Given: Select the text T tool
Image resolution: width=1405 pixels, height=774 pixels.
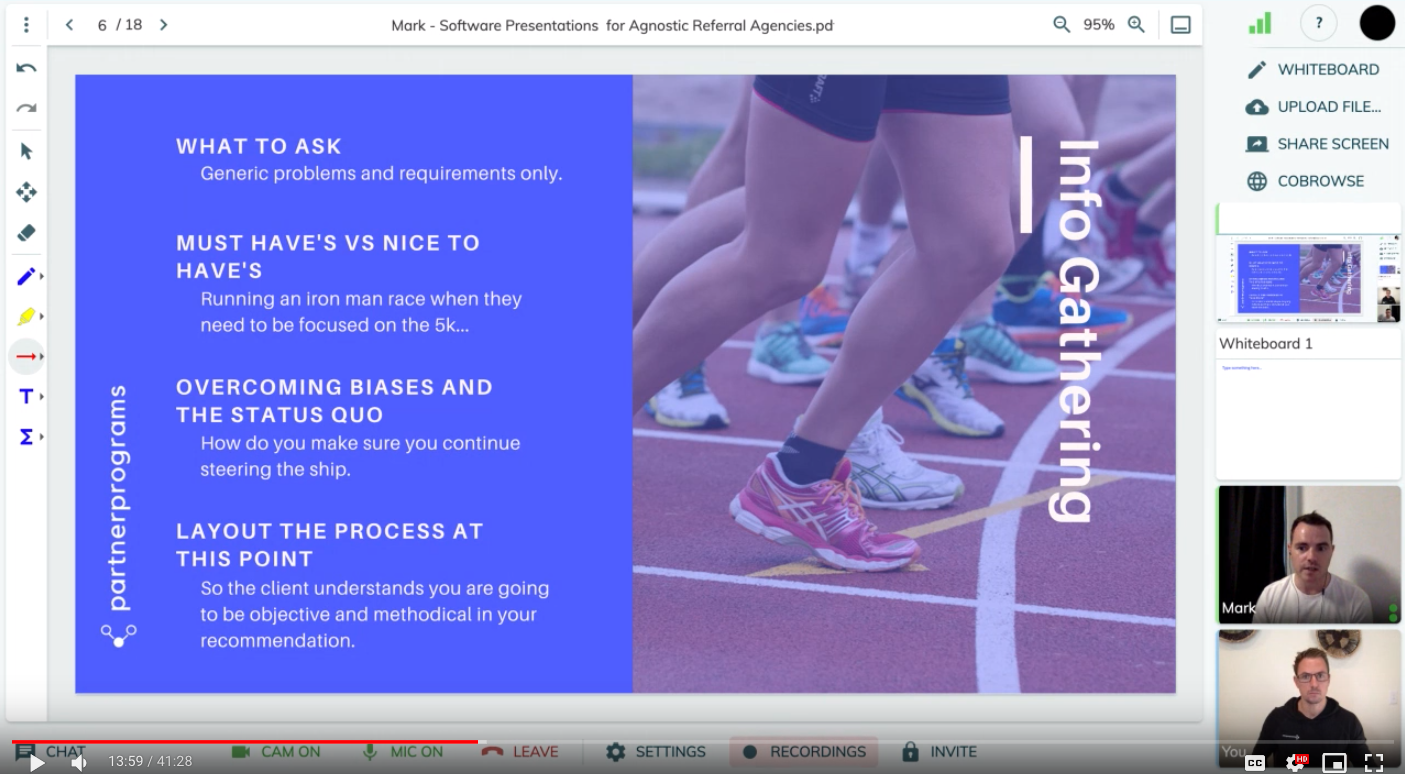Looking at the screenshot, I should pyautogui.click(x=25, y=397).
